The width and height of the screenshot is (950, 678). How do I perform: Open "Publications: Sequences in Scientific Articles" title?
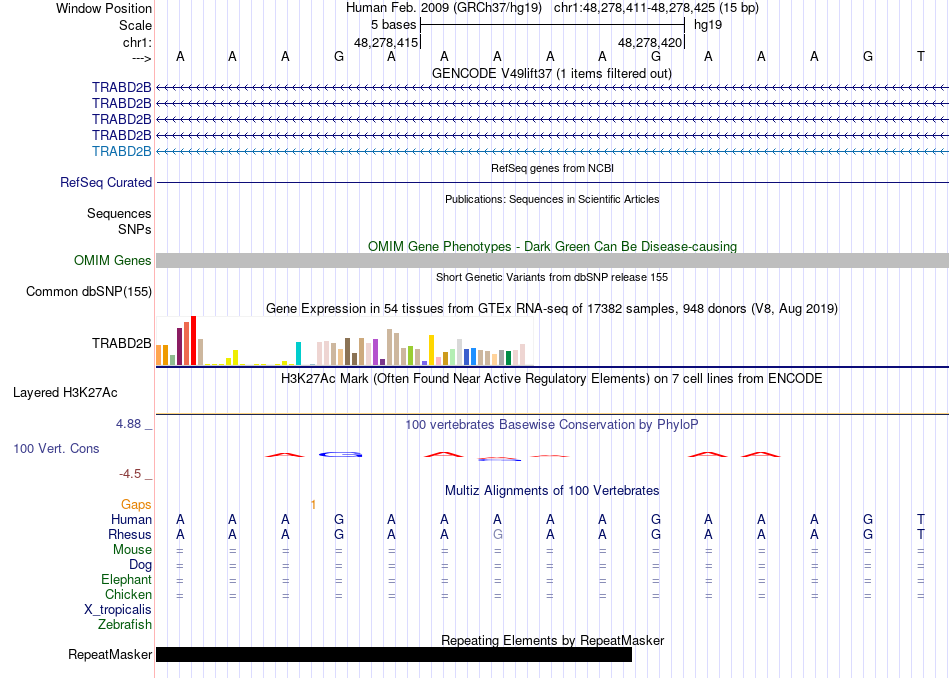[x=552, y=199]
